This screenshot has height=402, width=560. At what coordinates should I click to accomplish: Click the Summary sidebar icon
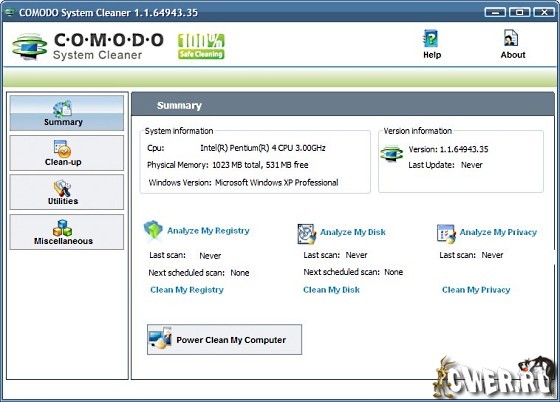point(63,109)
